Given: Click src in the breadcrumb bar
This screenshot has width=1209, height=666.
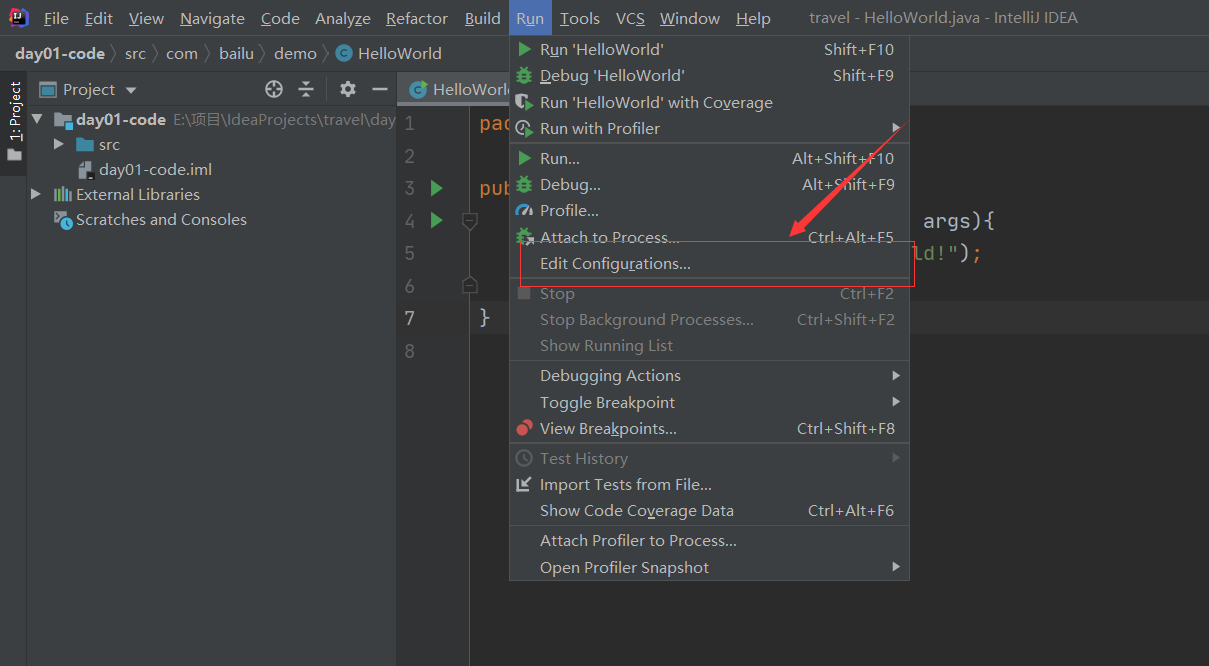Looking at the screenshot, I should pyautogui.click(x=135, y=53).
